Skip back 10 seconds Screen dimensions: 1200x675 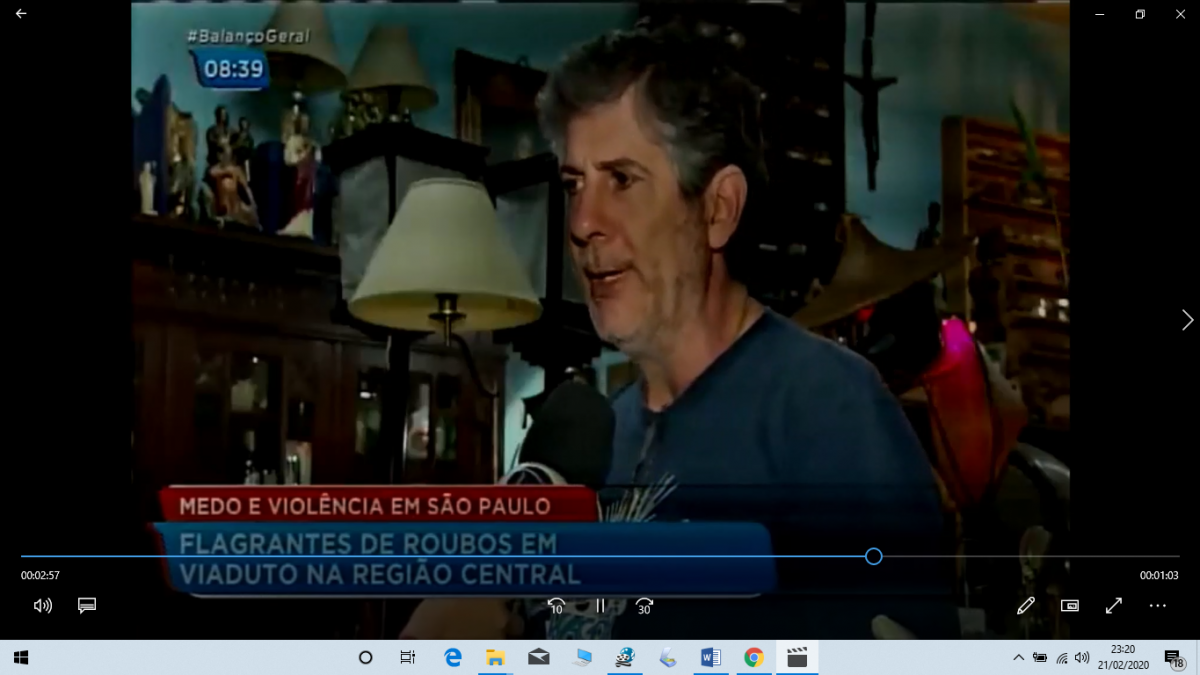point(557,605)
